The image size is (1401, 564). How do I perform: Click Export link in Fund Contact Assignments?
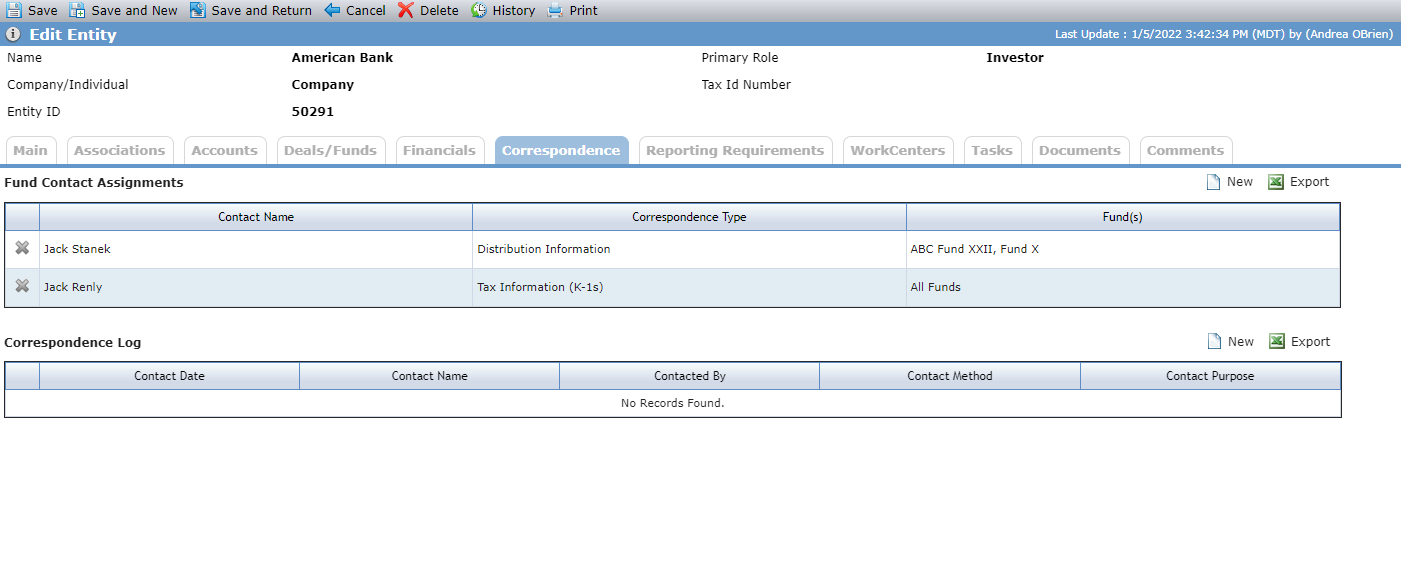1310,182
